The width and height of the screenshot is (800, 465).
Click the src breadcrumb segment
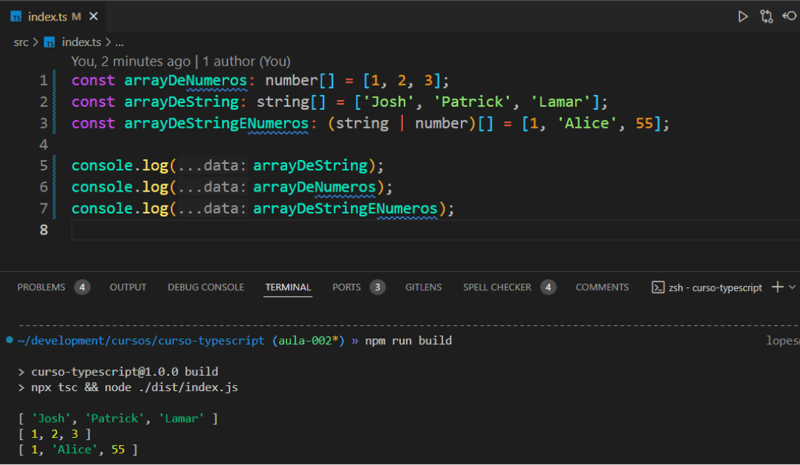(21, 42)
